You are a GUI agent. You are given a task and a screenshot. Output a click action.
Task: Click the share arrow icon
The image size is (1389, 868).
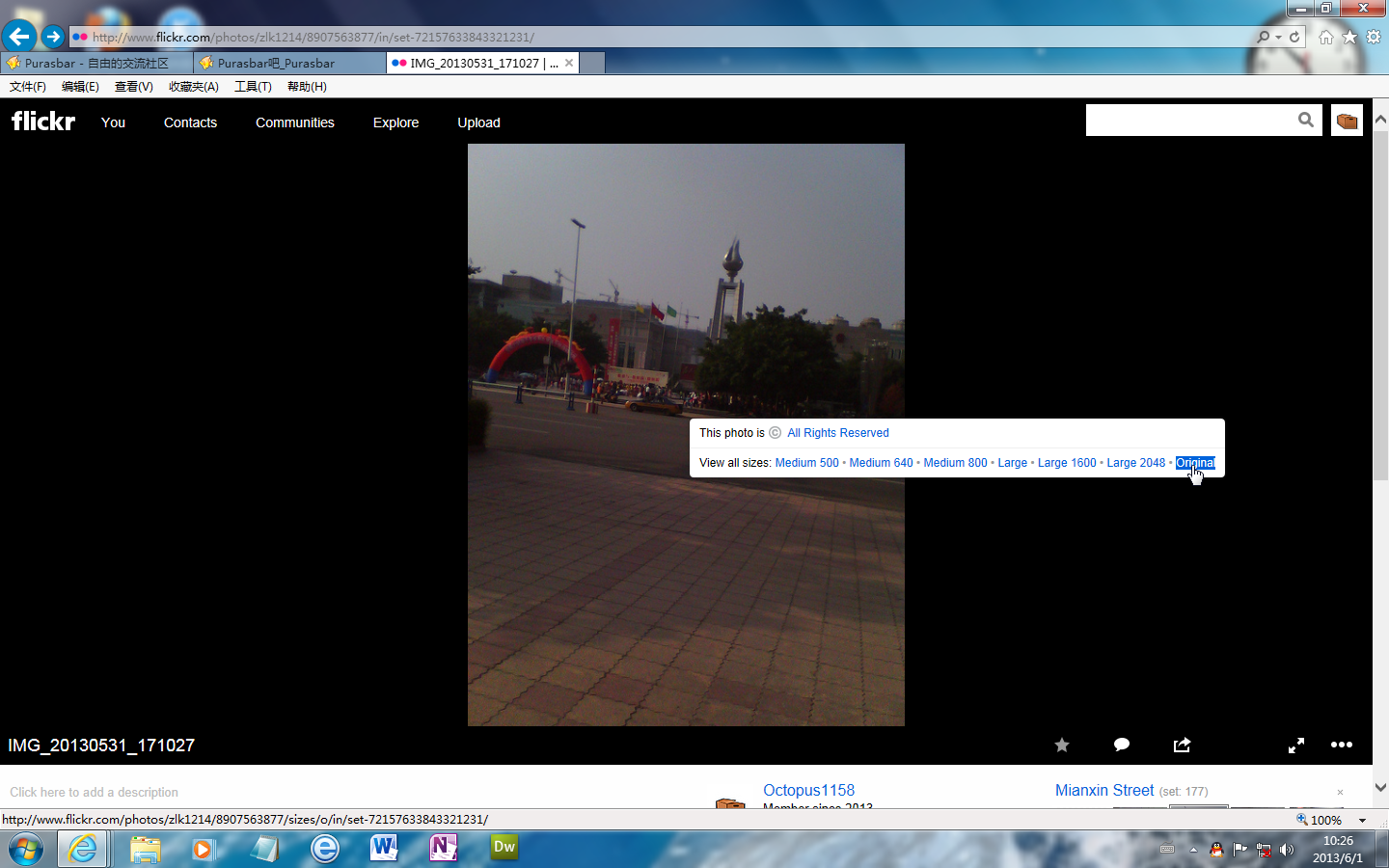(1182, 745)
